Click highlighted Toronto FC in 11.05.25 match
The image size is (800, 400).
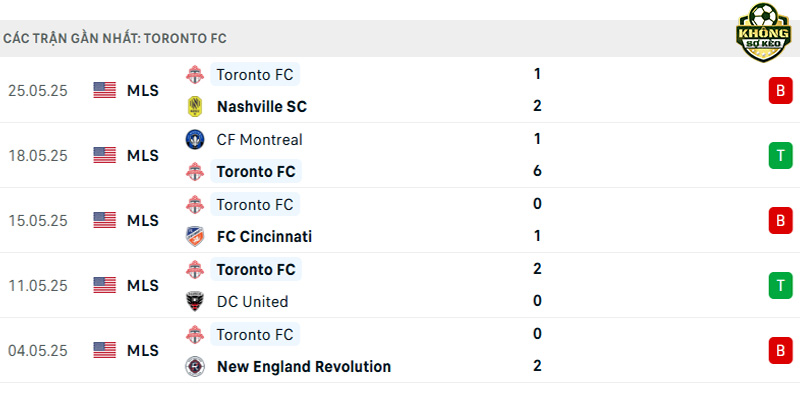point(256,269)
